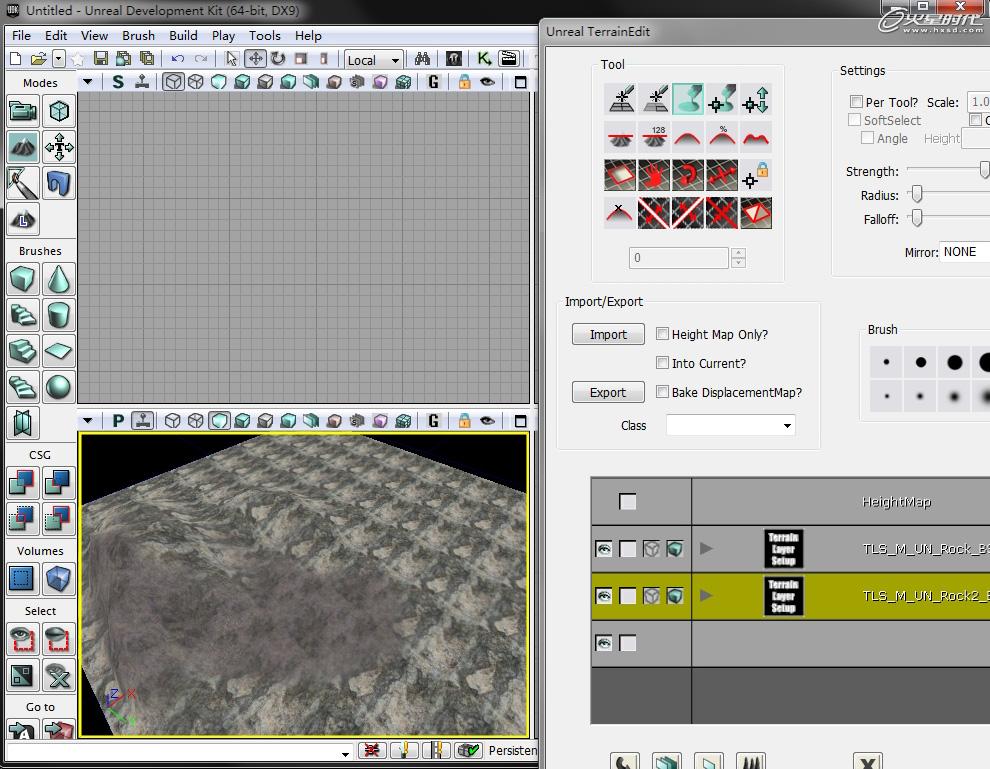990x769 pixels.
Task: Open UnrealKismet K icon
Action: coord(484,59)
